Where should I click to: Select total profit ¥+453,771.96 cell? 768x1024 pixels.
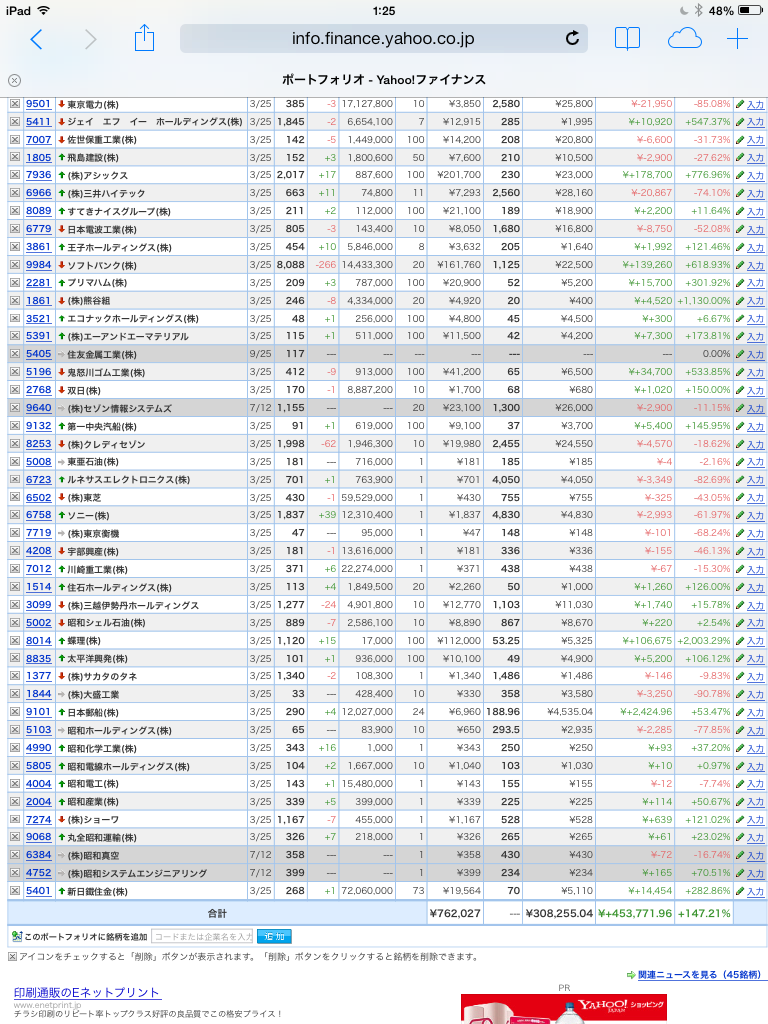pos(635,913)
